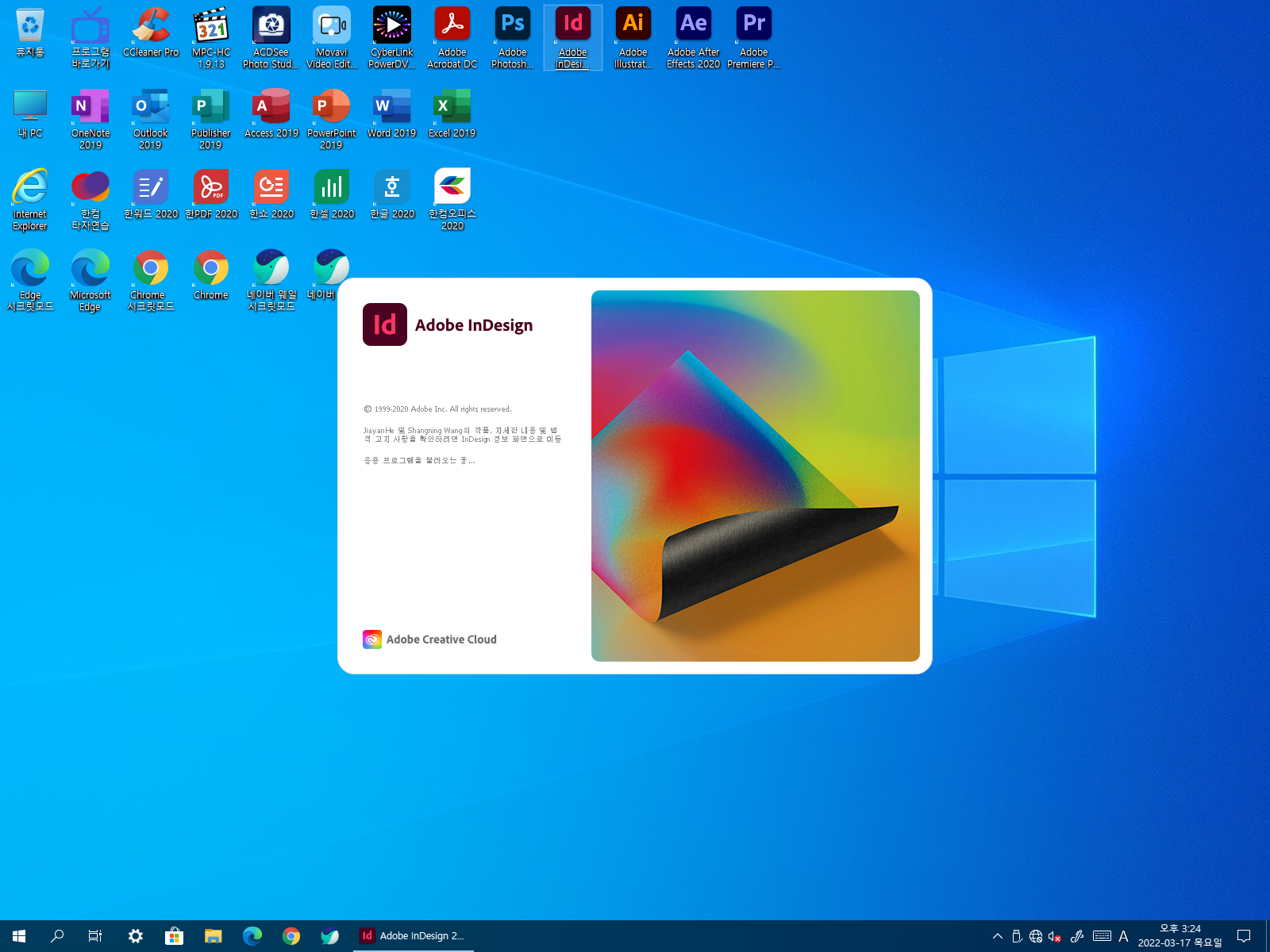Select the Internet Explorer desktop icon
Viewport: 1270px width, 952px height.
[x=30, y=200]
